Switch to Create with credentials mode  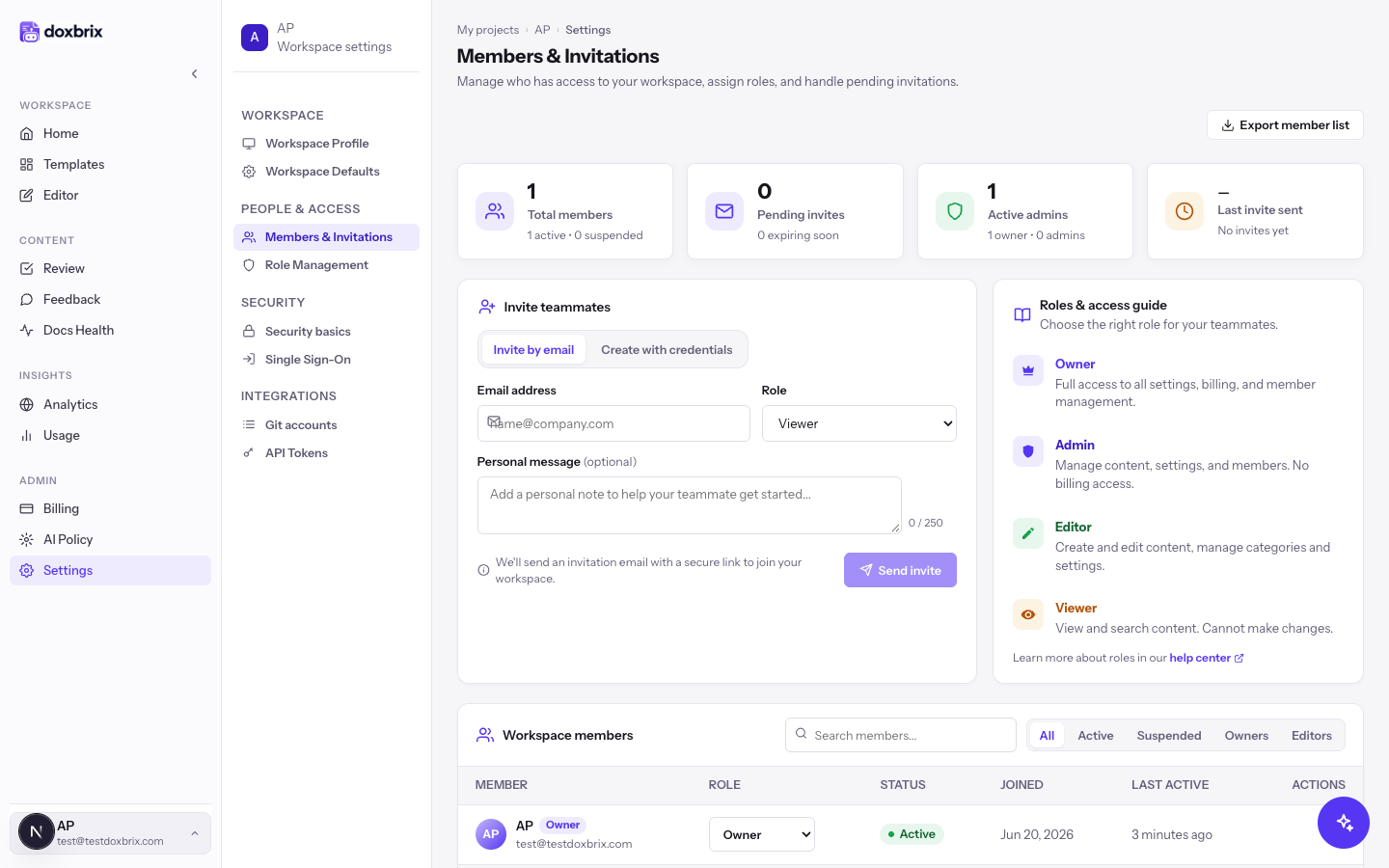(x=667, y=350)
